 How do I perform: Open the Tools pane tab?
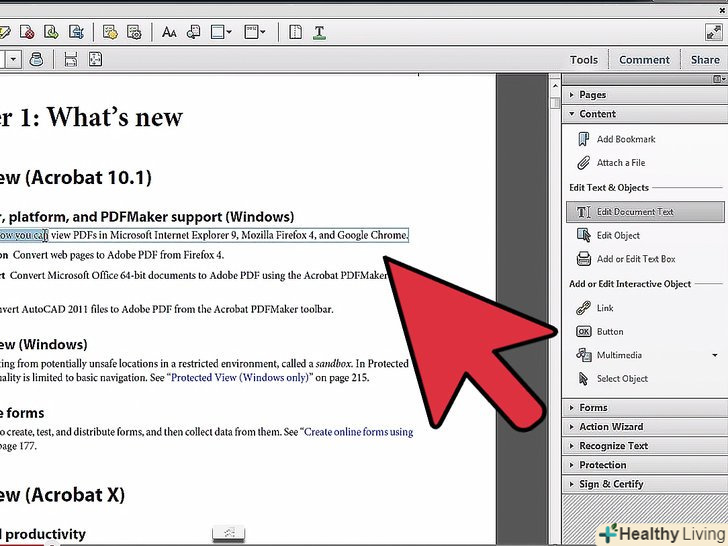coord(584,60)
